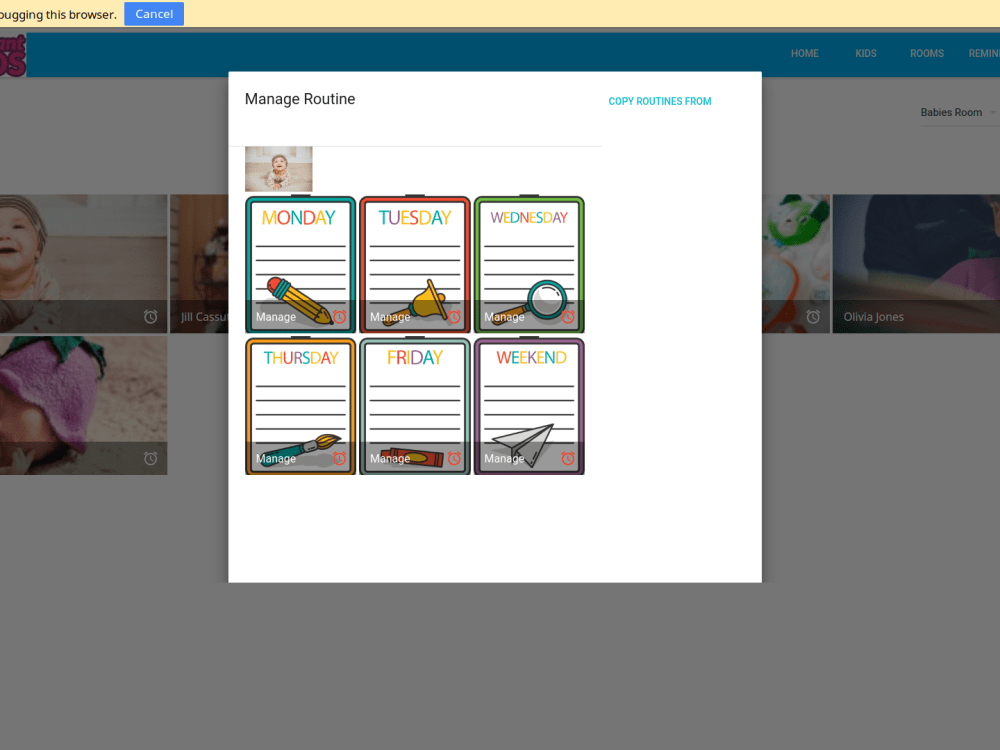Viewport: 1000px width, 750px height.
Task: Click the site logo in the header
Action: (x=13, y=56)
